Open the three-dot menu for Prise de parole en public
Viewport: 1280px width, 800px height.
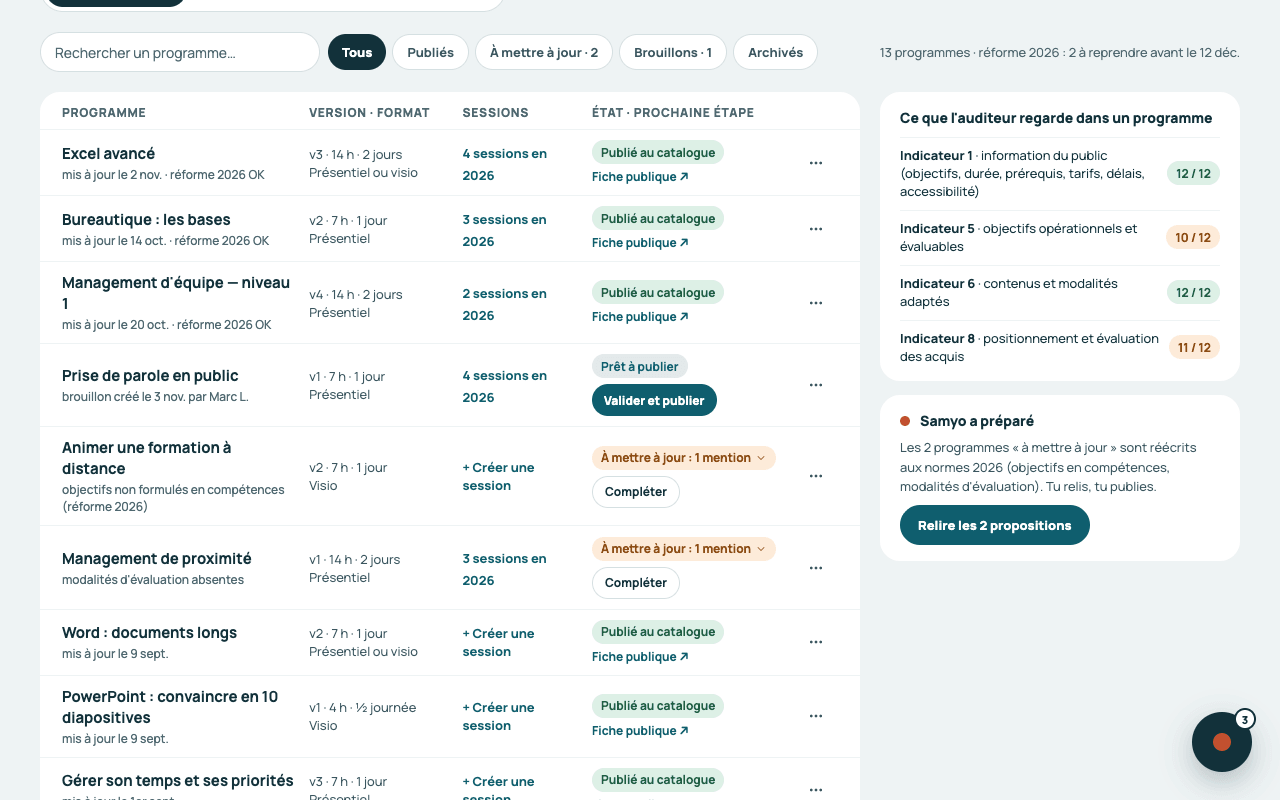(816, 385)
